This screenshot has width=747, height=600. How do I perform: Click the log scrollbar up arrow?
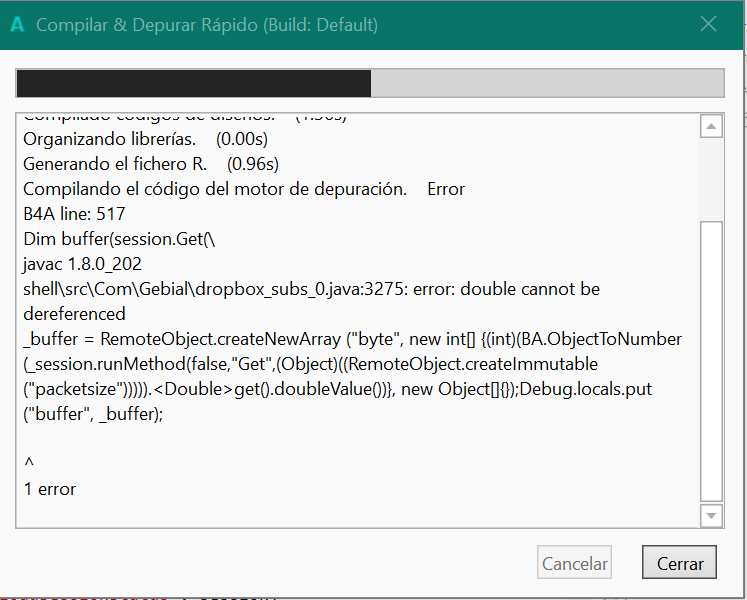tap(711, 126)
